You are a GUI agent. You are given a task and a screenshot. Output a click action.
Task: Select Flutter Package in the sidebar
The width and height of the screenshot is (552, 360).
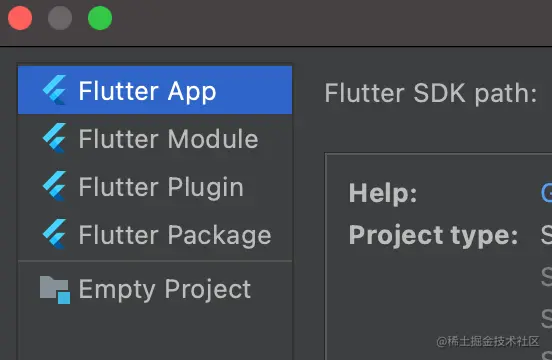coord(155,235)
